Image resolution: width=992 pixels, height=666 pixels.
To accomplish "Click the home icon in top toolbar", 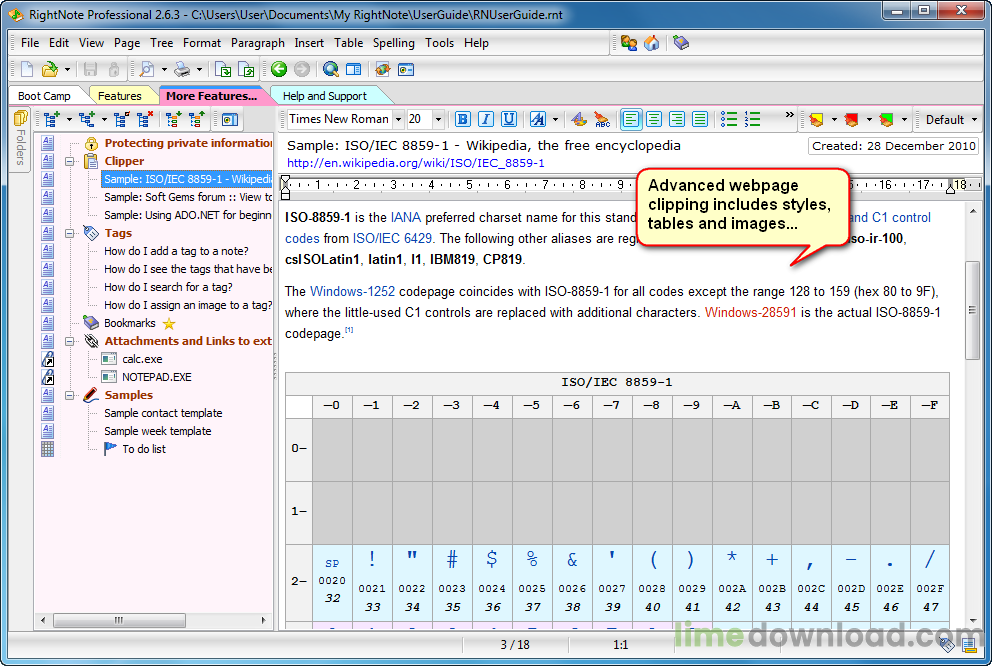I will (x=652, y=43).
